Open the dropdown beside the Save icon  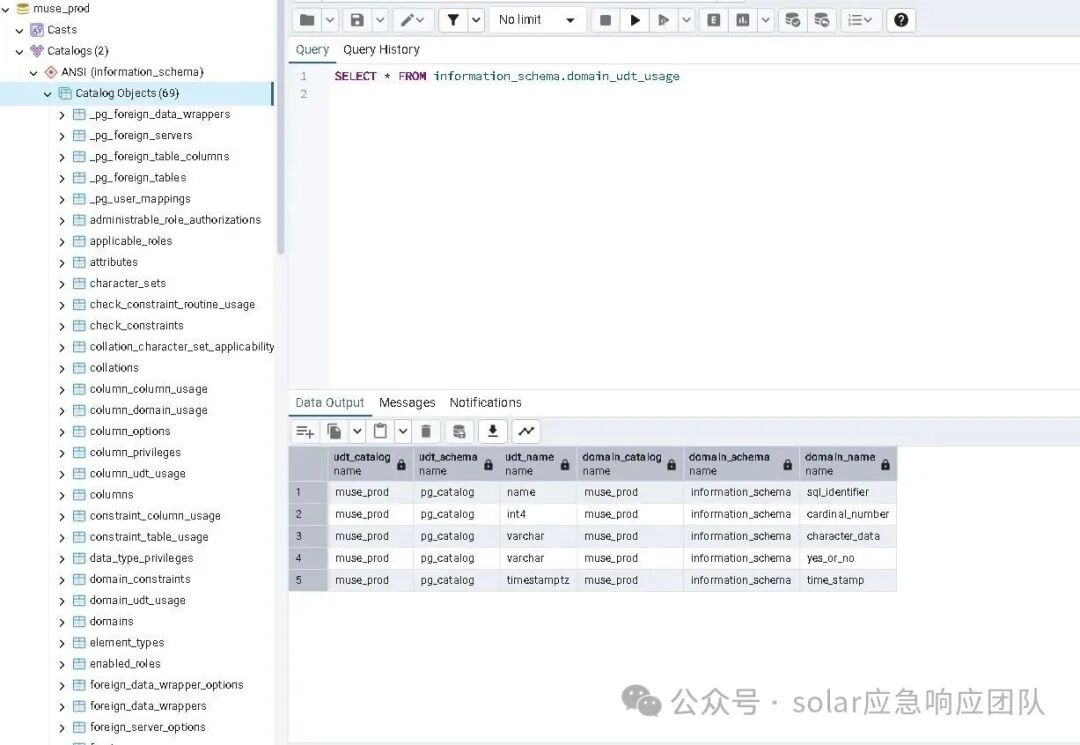pos(380,20)
